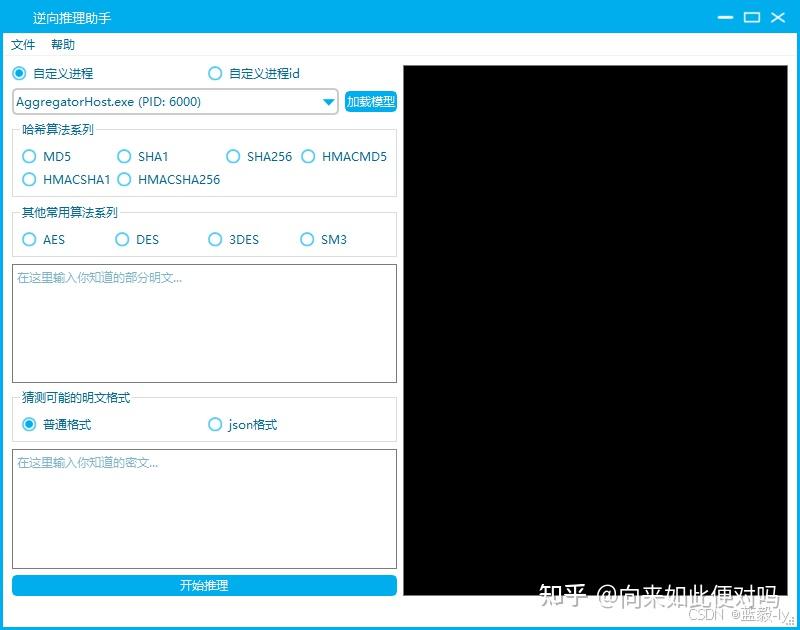Select the HMACSHA256 algorithm option

(x=124, y=180)
